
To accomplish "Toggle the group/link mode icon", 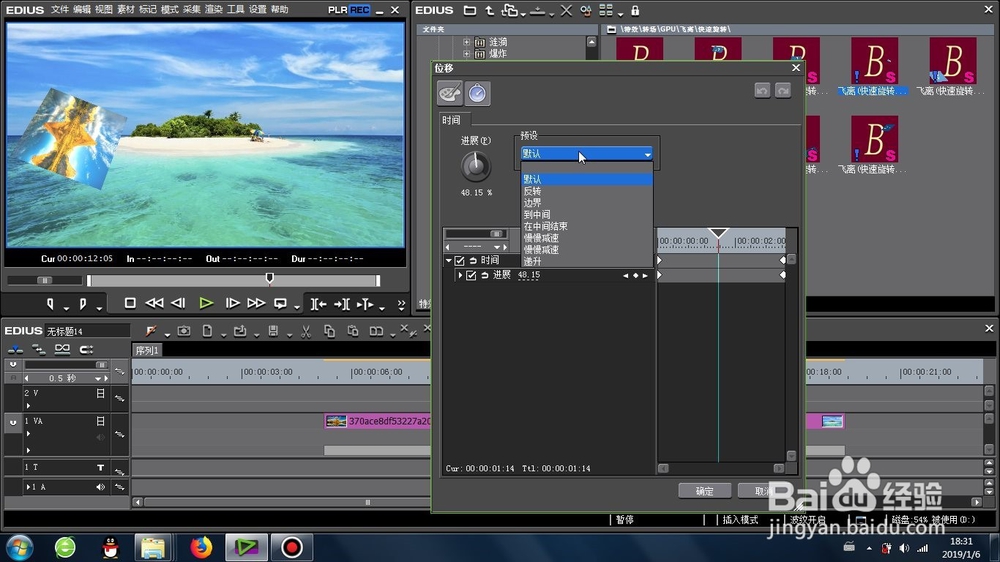I will [62, 349].
